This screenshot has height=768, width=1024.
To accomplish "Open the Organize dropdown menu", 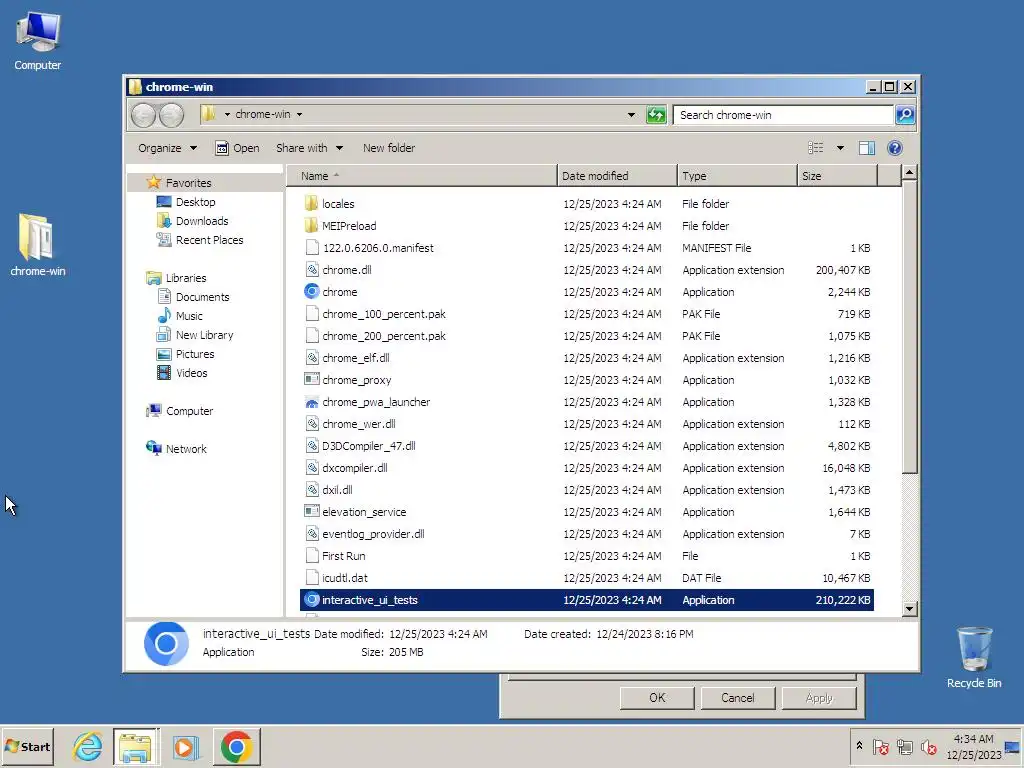I will (x=167, y=148).
